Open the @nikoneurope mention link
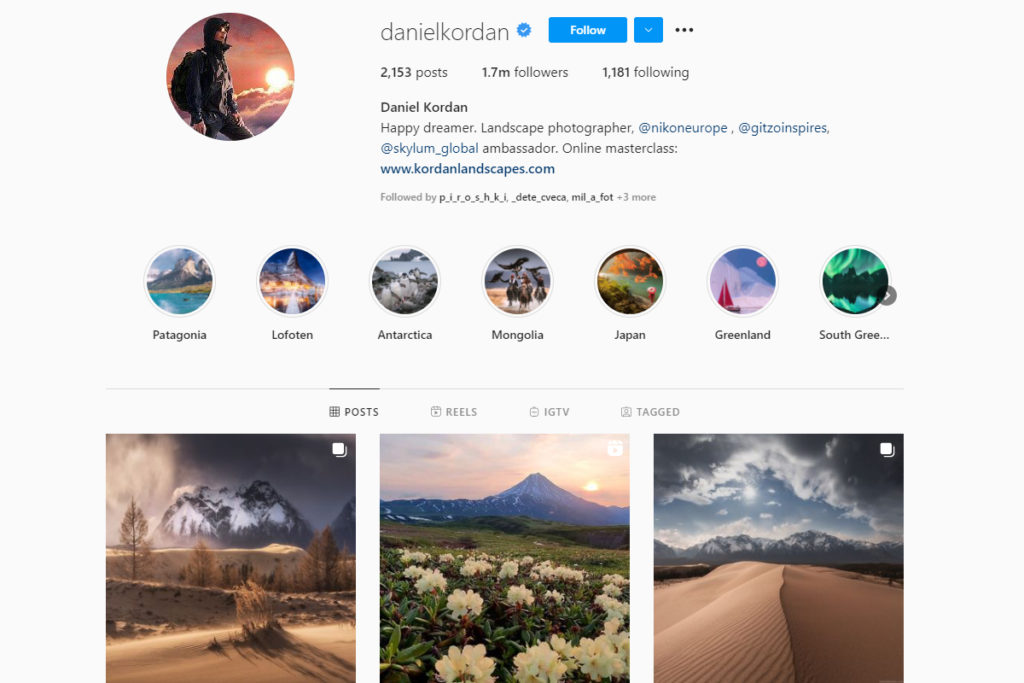 [682, 128]
